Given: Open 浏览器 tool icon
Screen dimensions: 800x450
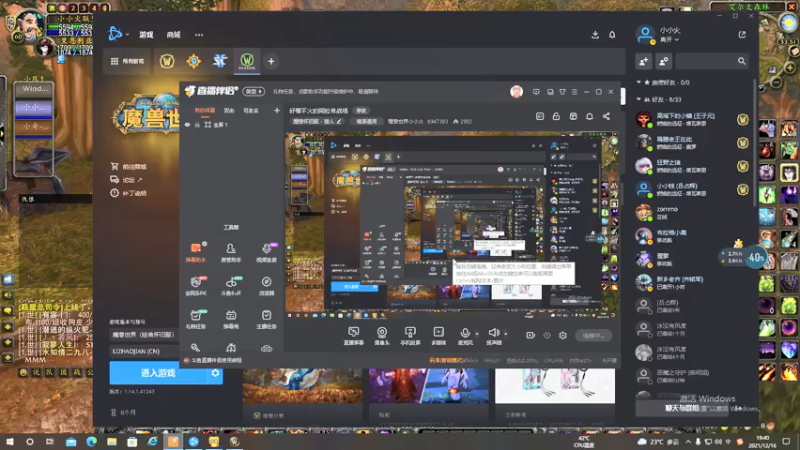Looking at the screenshot, I should 266,286.
